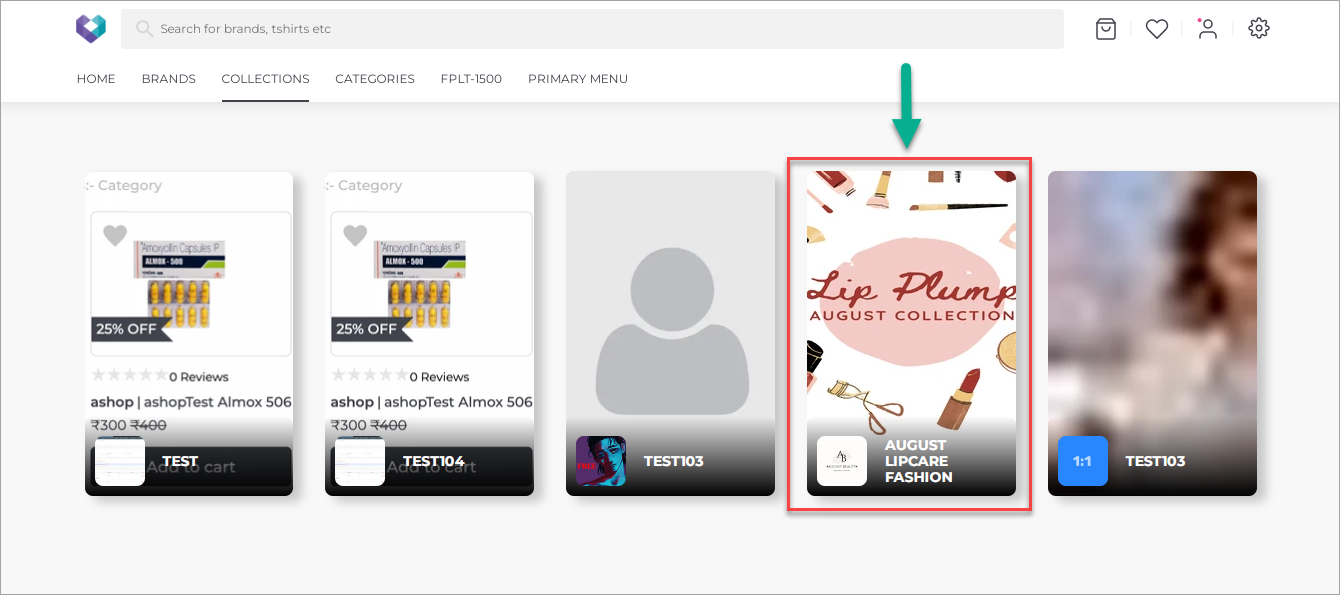Screen dimensions: 1340x595
Task: Open the BRANDS menu item
Action: pos(169,79)
